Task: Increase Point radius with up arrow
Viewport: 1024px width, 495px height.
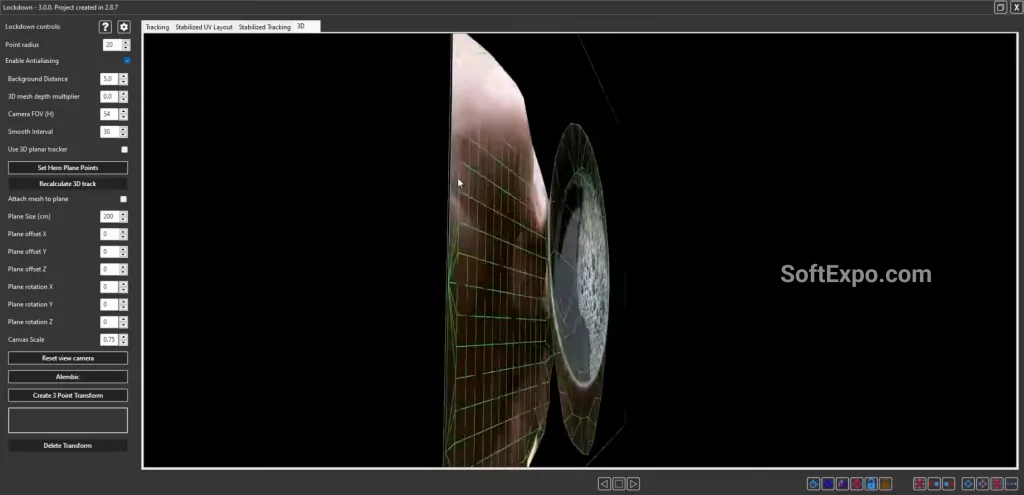Action: click(125, 41)
